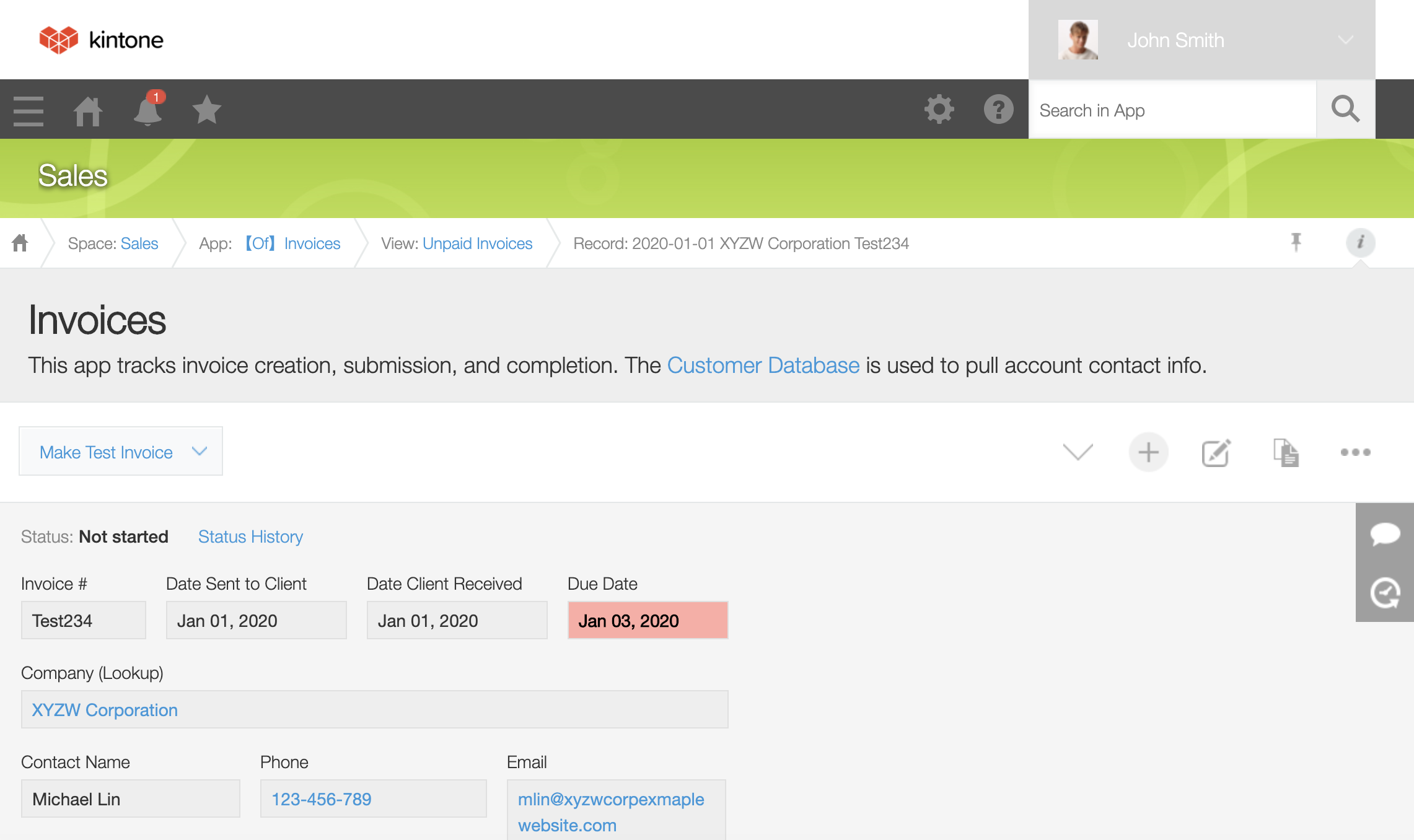
Task: Click the next record chevron arrow
Action: click(x=1078, y=452)
